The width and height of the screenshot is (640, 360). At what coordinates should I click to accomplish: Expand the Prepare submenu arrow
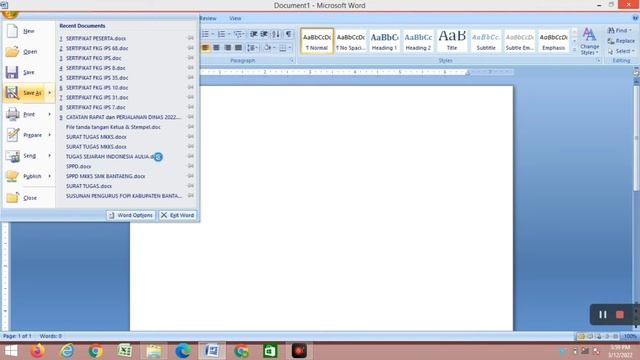(x=50, y=135)
